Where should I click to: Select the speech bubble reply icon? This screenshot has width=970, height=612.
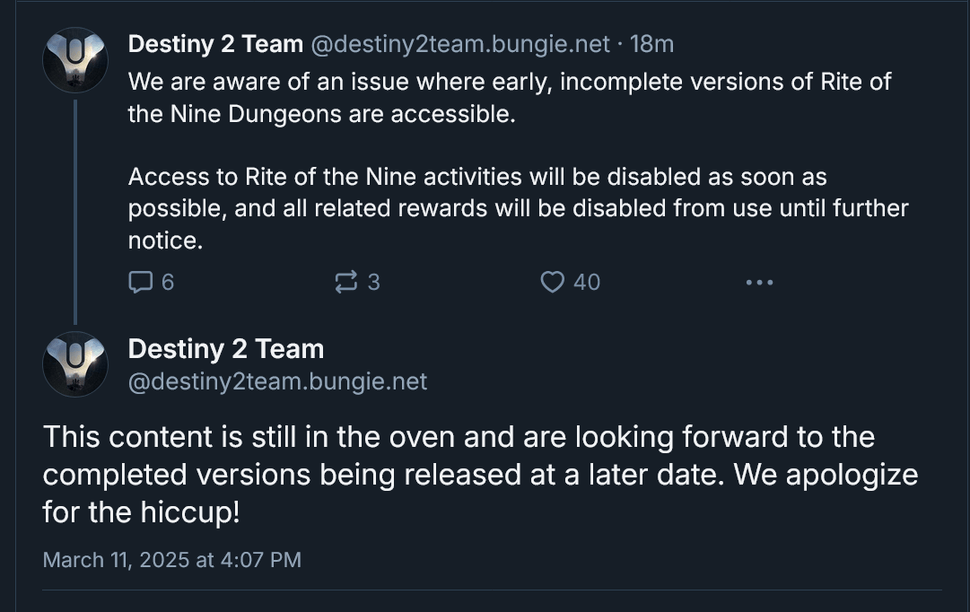point(140,282)
